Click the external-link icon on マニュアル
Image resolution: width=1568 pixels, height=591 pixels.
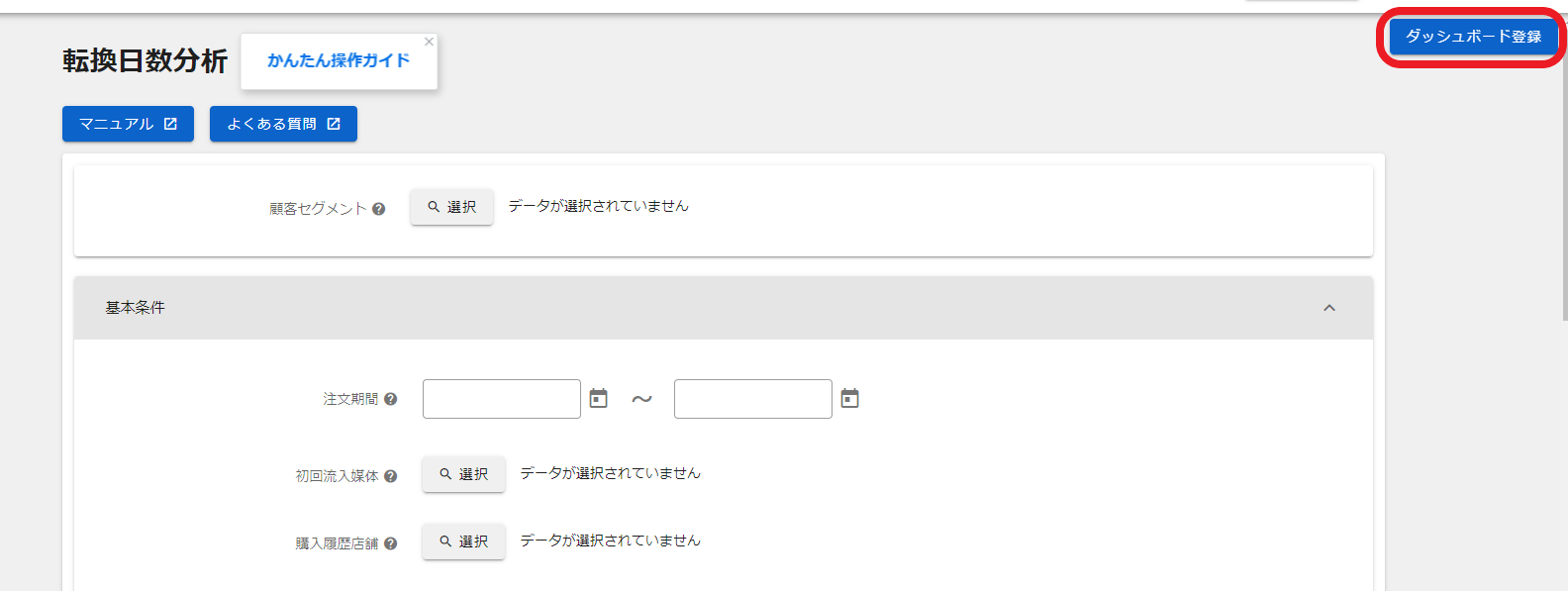click(x=170, y=124)
